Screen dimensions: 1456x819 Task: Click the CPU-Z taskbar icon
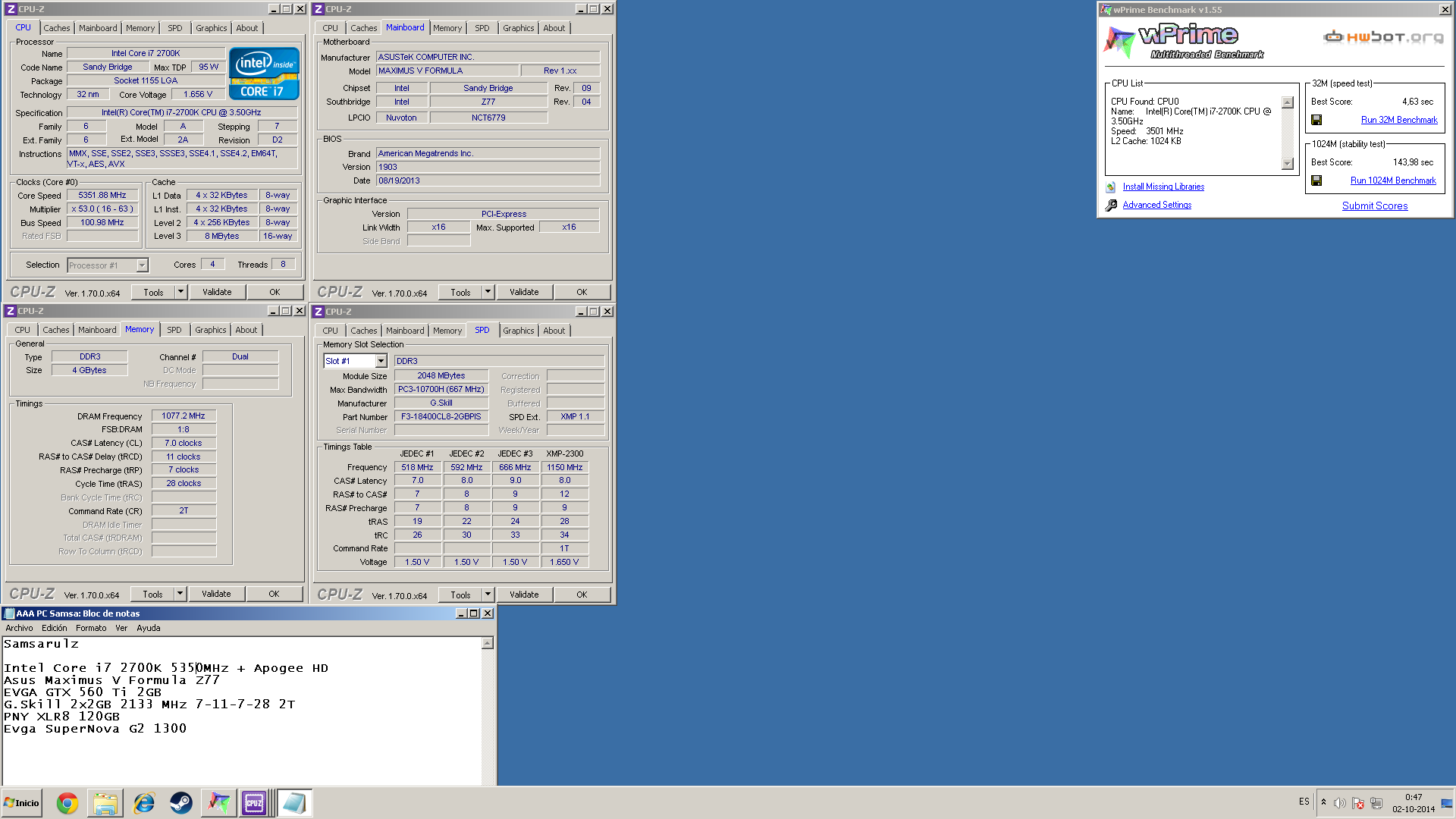[254, 803]
